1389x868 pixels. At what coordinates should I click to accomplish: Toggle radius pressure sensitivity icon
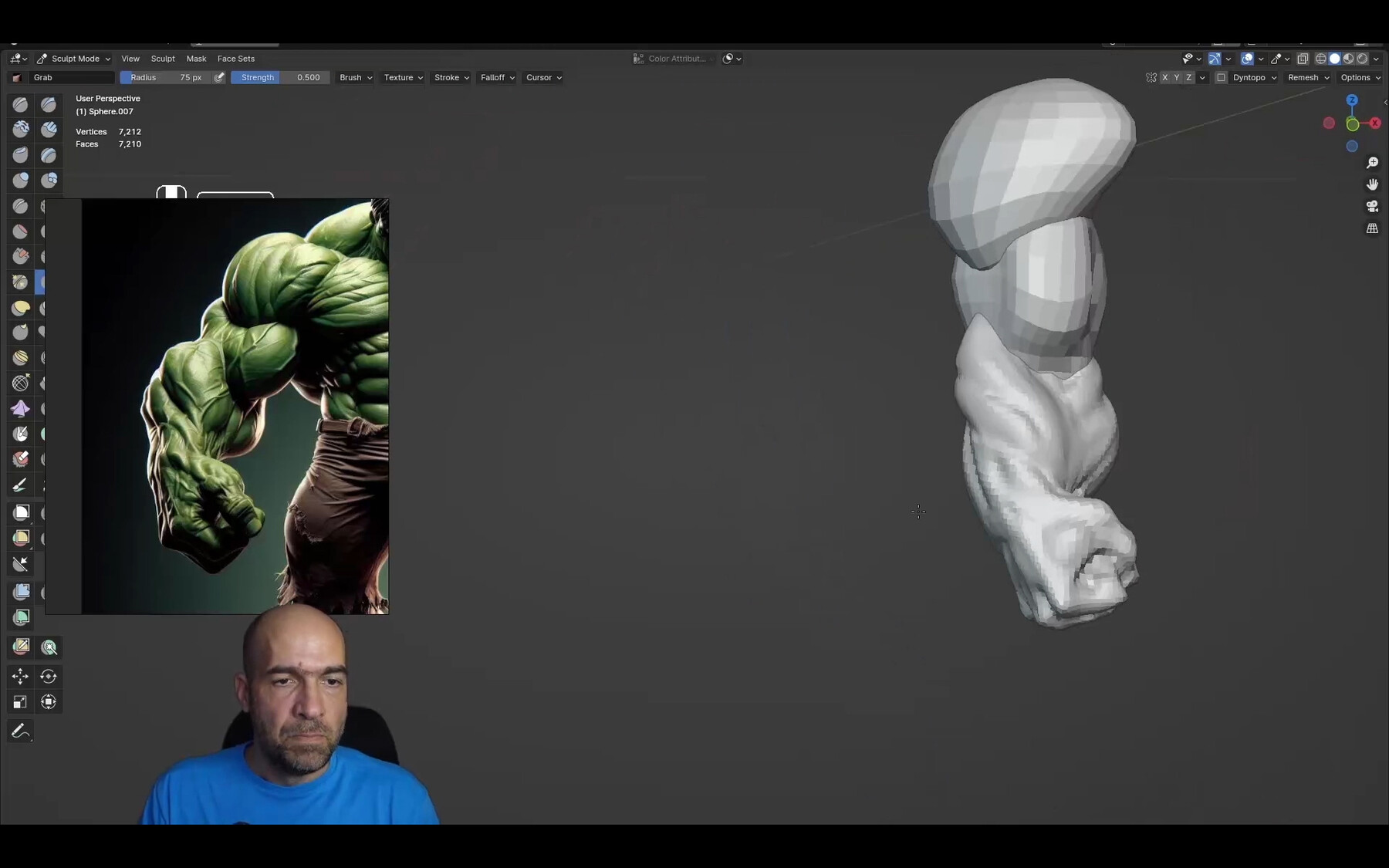219,78
